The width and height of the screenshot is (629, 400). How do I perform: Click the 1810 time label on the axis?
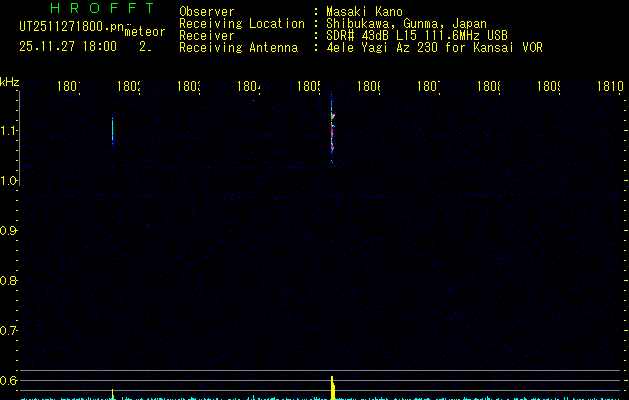point(609,87)
